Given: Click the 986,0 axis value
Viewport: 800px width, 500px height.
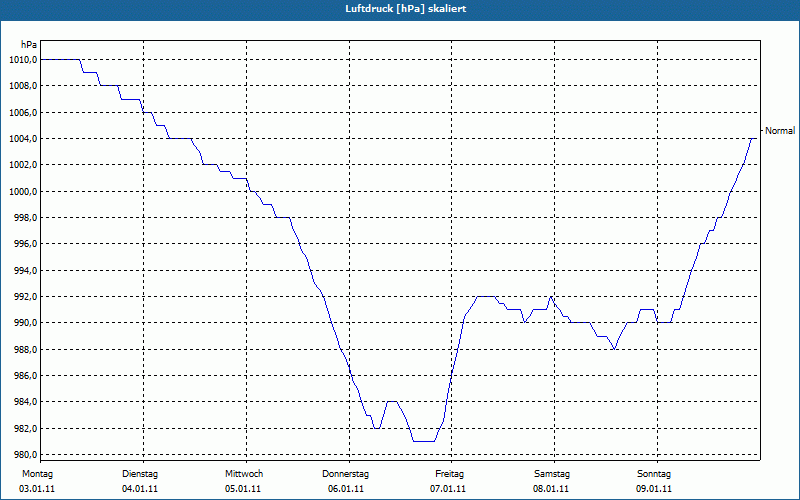Looking at the screenshot, I should pos(25,376).
